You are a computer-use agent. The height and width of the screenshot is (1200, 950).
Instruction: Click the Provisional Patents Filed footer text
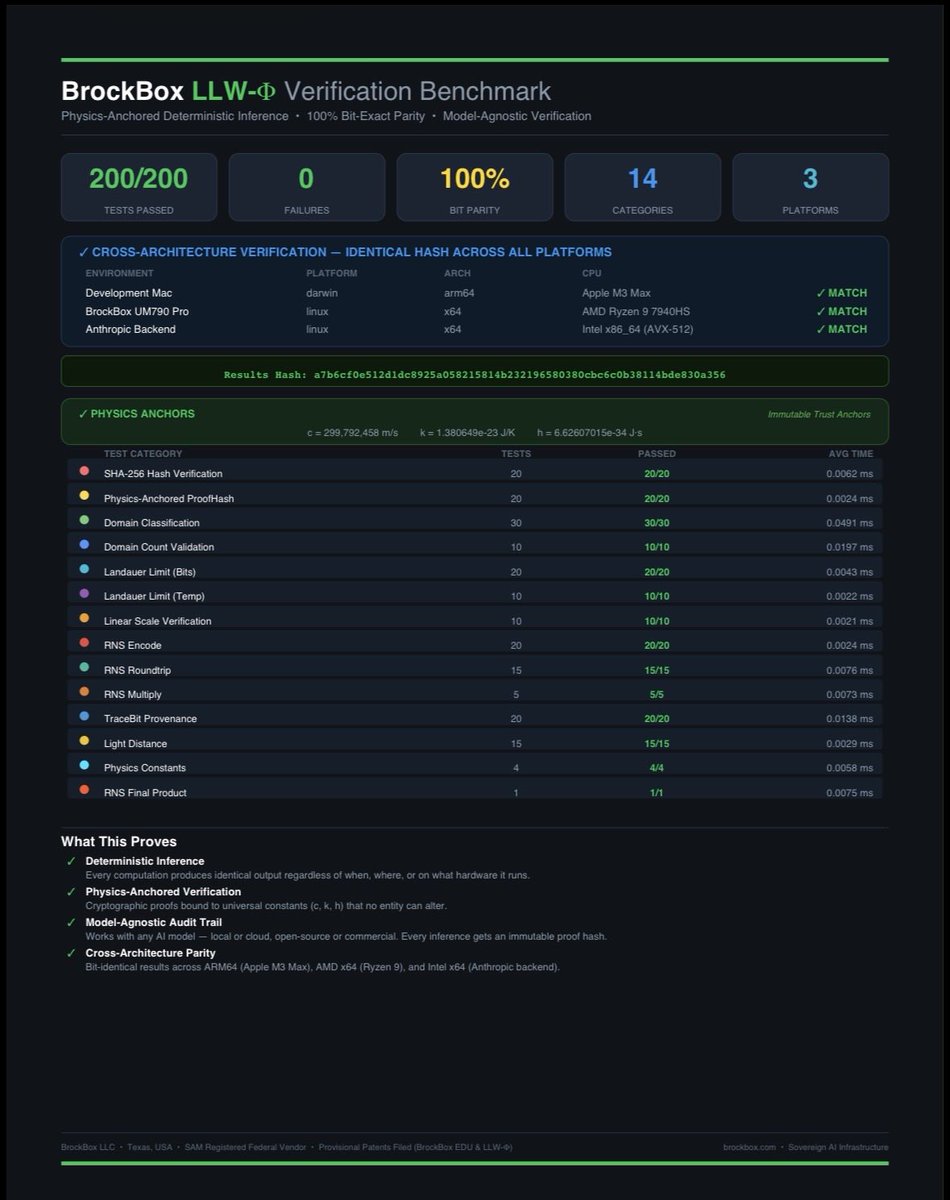[x=415, y=1147]
